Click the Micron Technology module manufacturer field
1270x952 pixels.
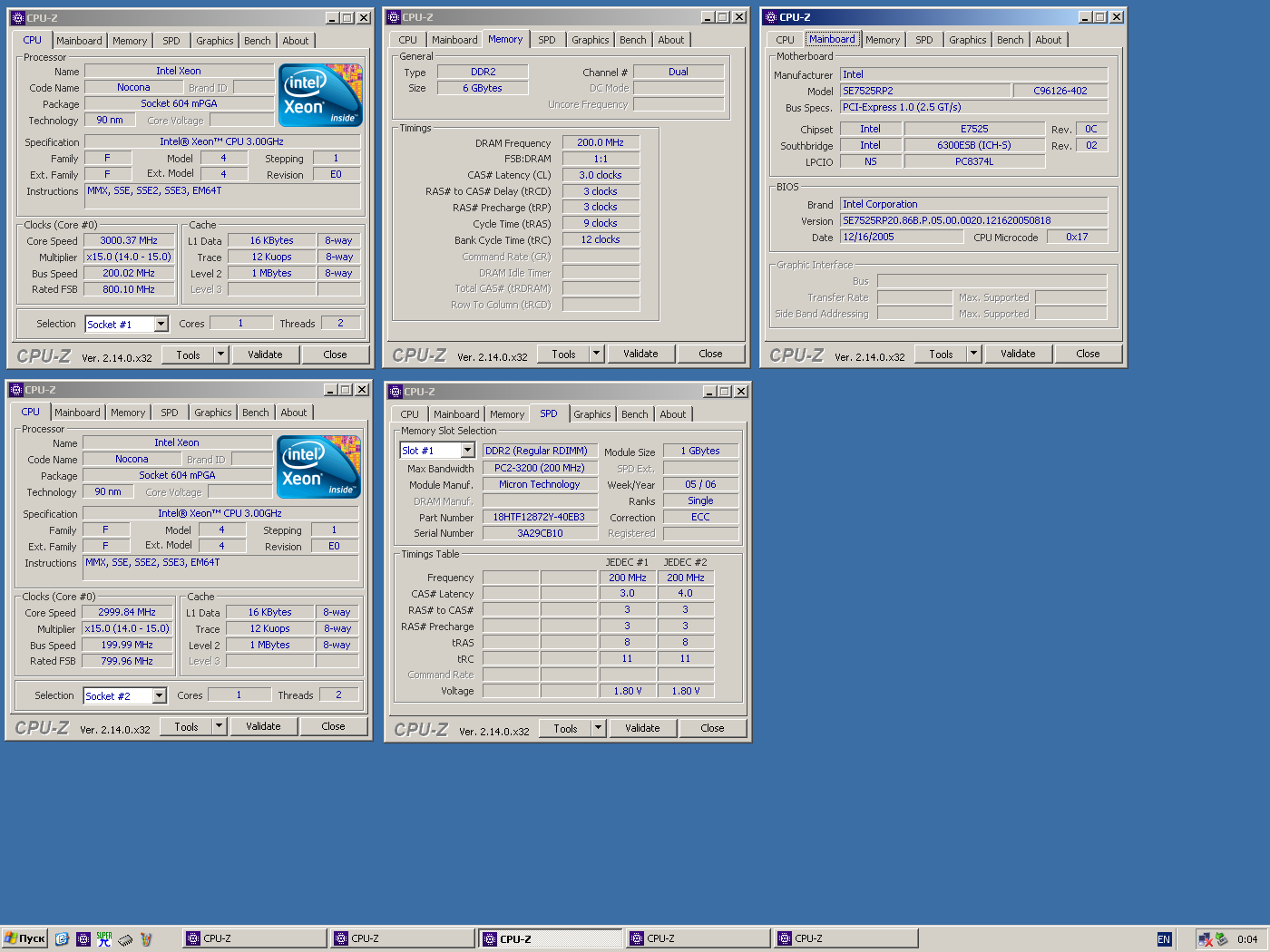pyautogui.click(x=540, y=484)
